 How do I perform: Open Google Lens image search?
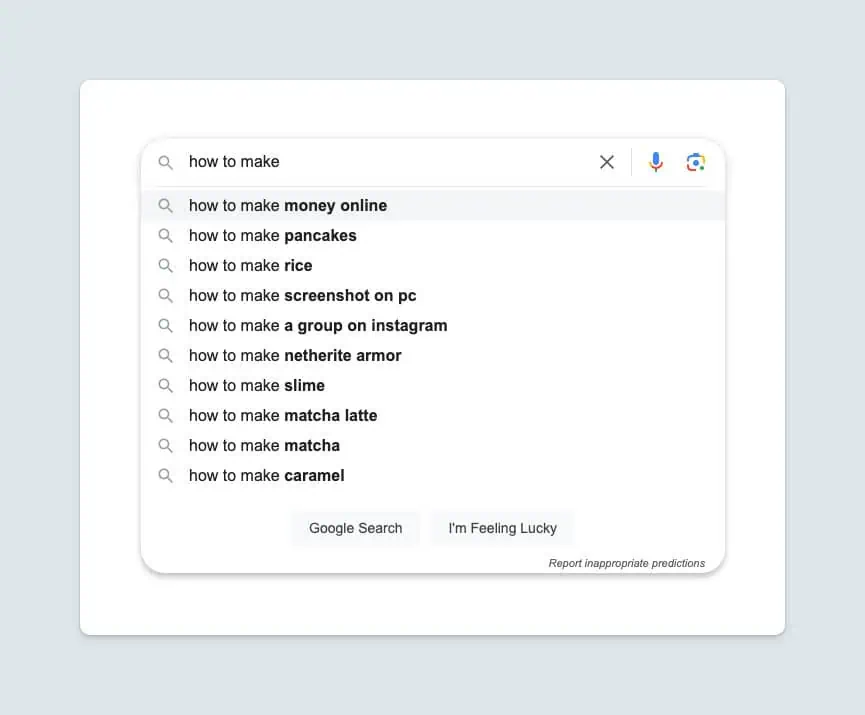tap(696, 162)
